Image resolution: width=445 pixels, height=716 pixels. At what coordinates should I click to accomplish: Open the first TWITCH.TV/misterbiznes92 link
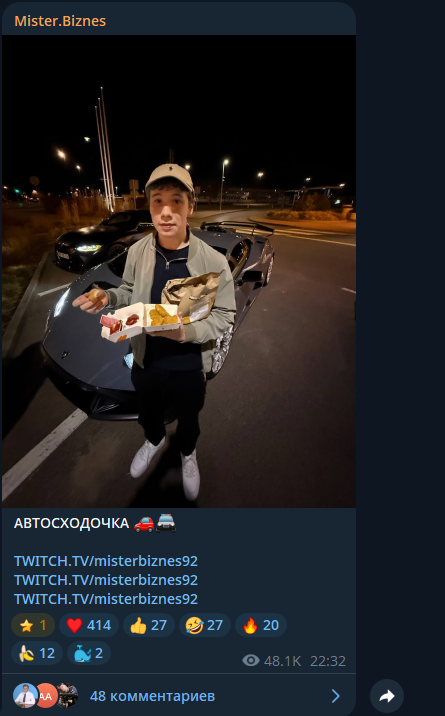click(106, 561)
